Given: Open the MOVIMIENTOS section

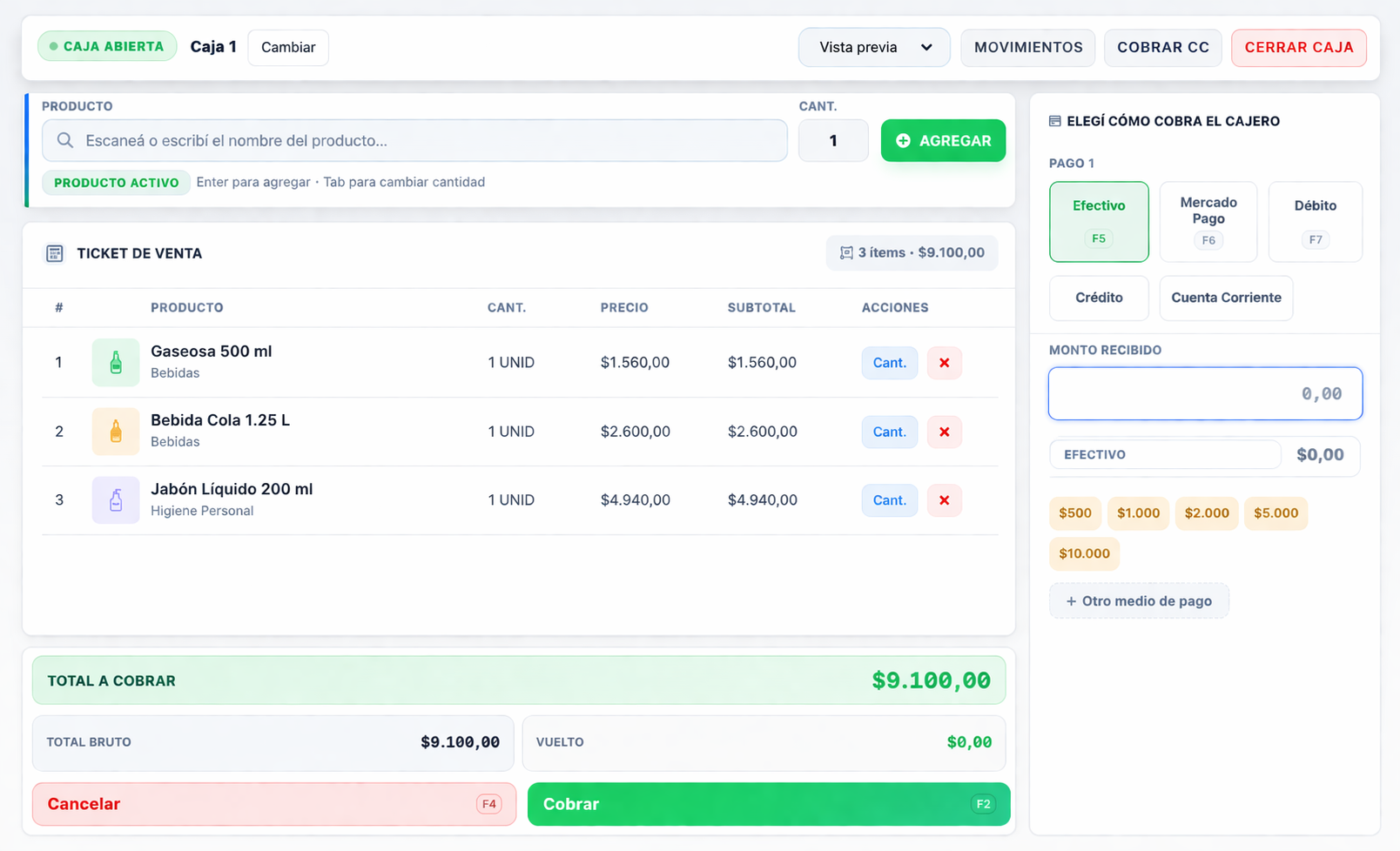Looking at the screenshot, I should click(1028, 47).
